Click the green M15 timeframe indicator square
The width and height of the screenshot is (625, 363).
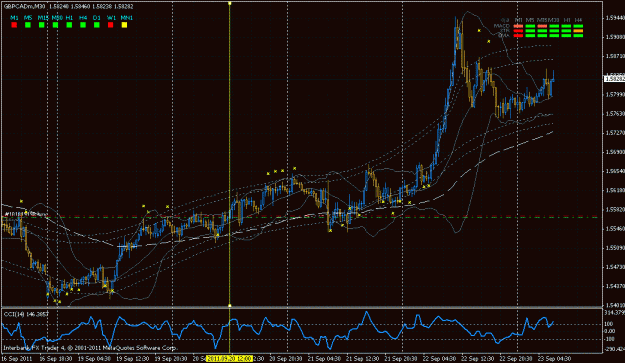pos(41,25)
